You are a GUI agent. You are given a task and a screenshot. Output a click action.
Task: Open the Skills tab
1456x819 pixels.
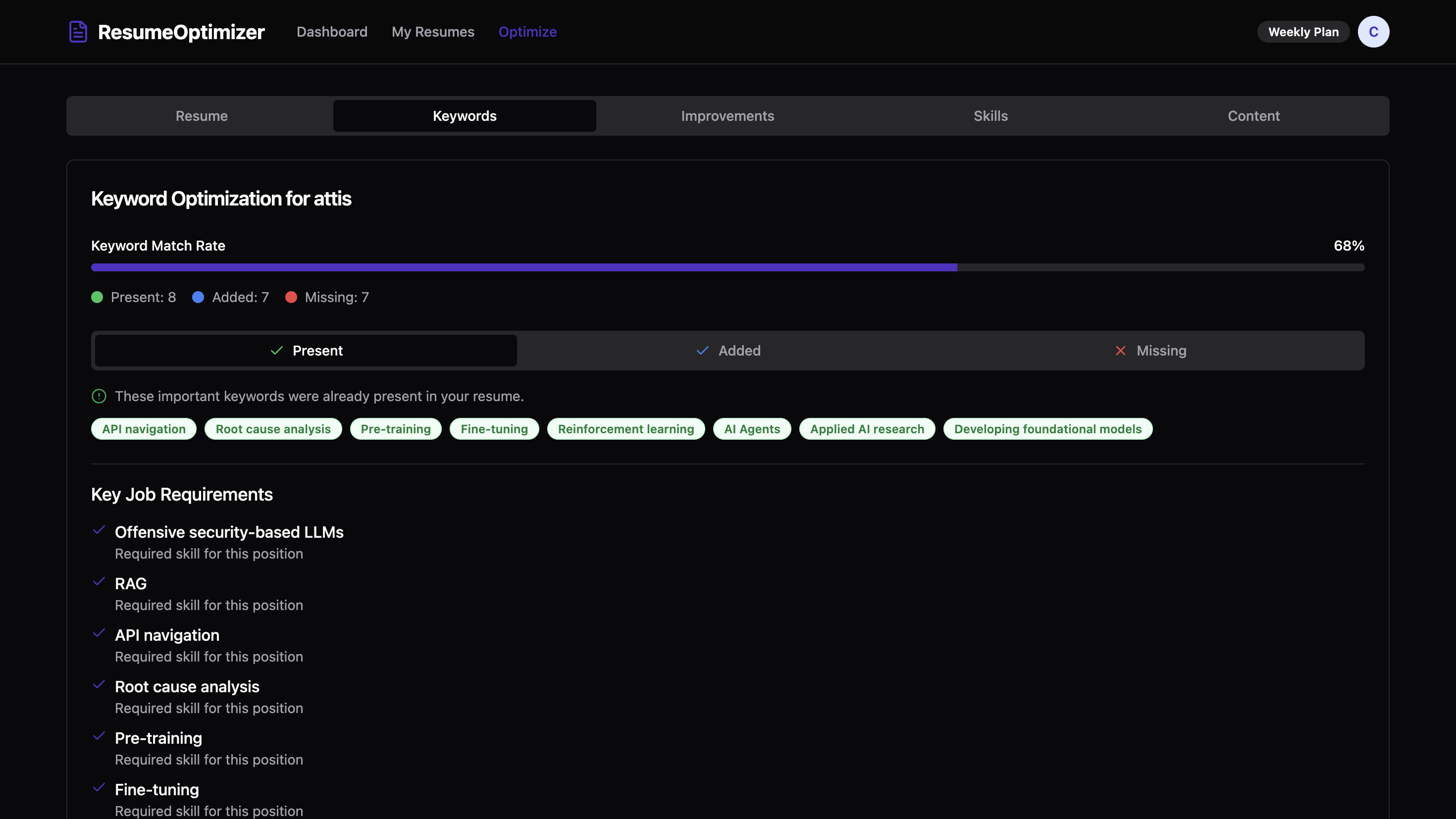pos(990,116)
